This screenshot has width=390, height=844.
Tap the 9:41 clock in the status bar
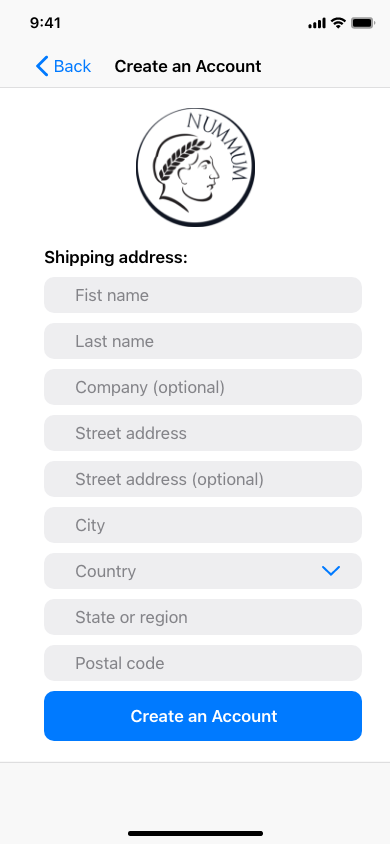point(46,23)
